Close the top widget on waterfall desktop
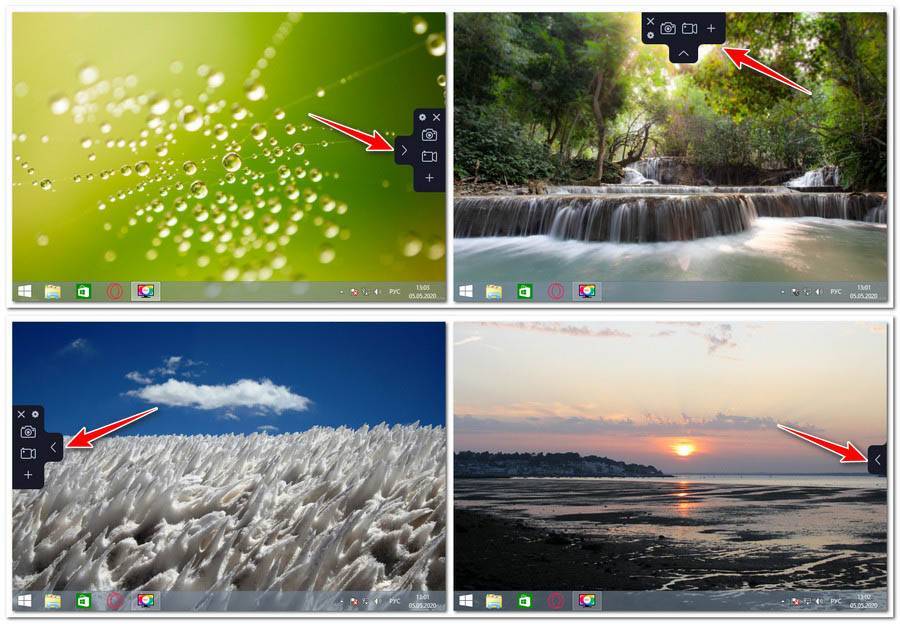The image size is (900, 624). coord(650,21)
